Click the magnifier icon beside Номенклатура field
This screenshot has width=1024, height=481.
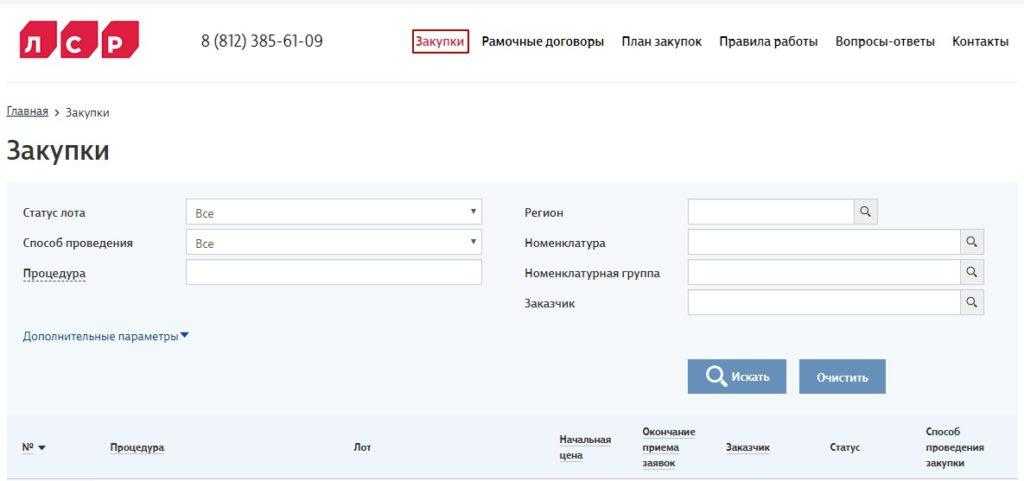coord(971,242)
